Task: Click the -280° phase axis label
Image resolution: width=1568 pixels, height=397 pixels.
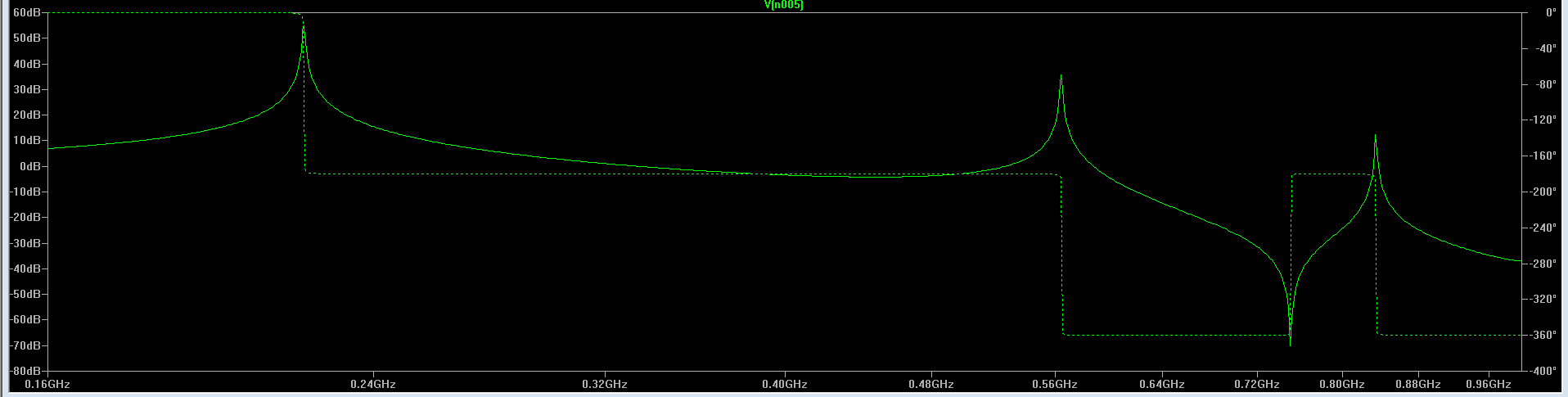Action: click(x=1543, y=264)
